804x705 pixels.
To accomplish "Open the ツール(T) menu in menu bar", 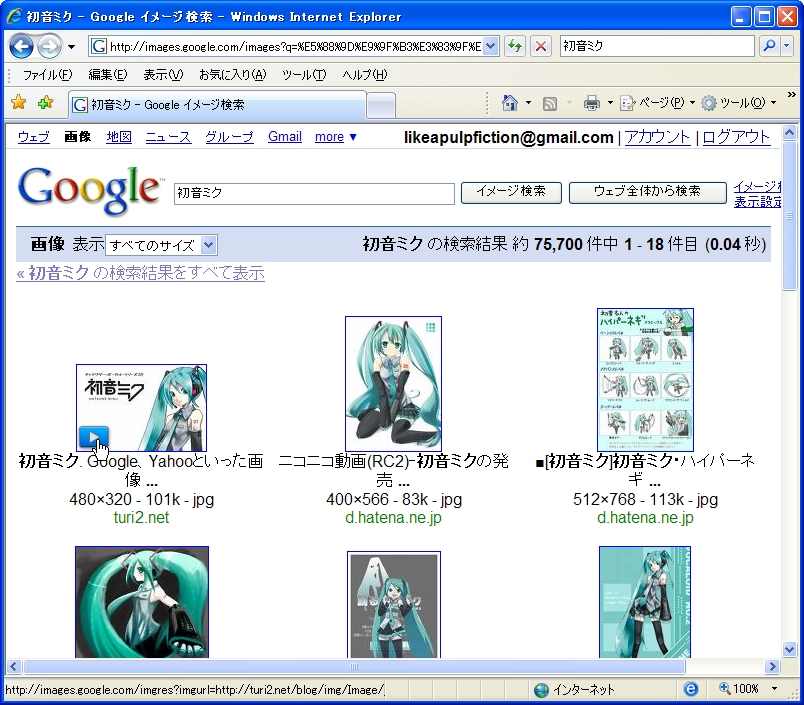I will 304,75.
